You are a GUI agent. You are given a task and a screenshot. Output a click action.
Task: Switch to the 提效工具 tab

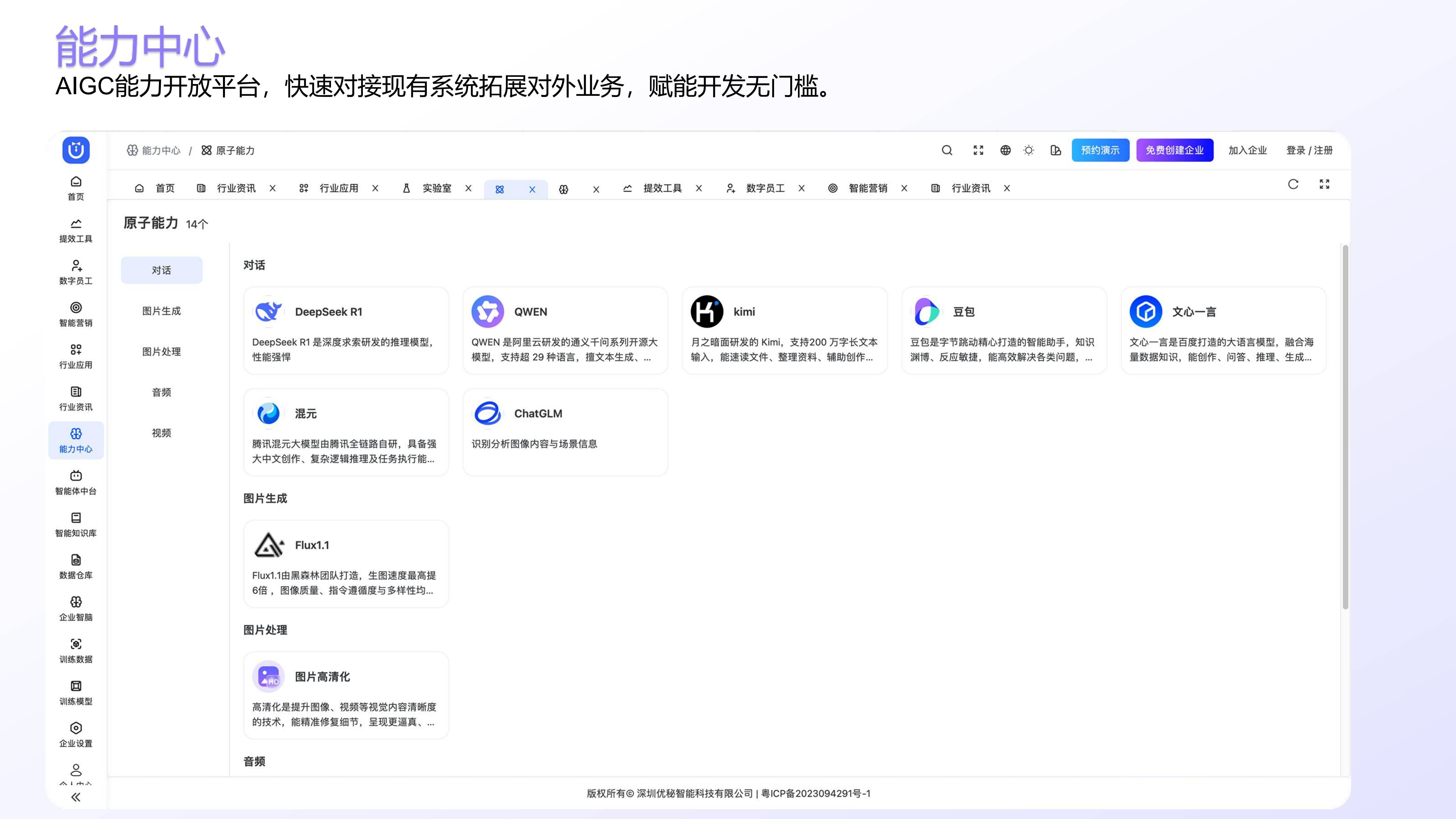coord(662,188)
